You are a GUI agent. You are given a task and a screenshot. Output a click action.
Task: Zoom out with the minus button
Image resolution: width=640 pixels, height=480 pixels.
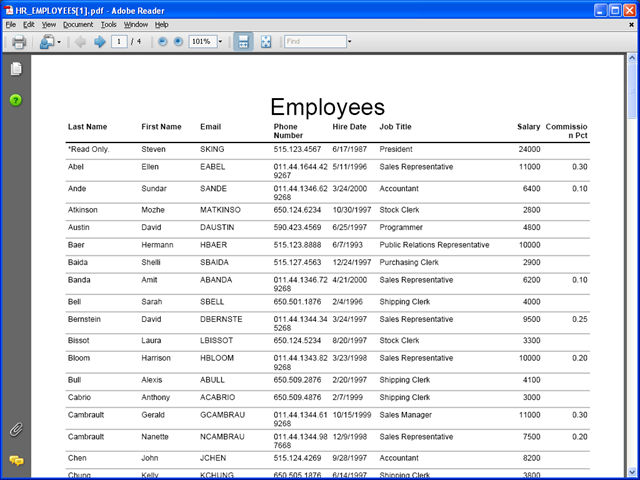coord(162,42)
